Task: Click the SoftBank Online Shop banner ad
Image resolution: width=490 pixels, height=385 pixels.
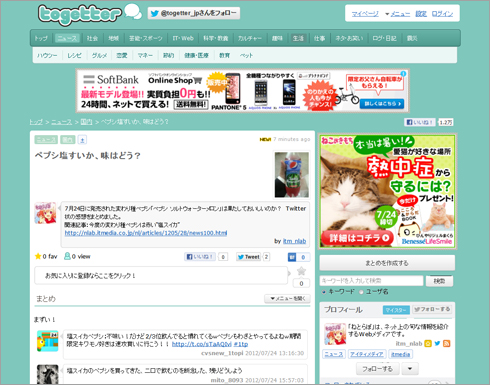Action: [243, 91]
